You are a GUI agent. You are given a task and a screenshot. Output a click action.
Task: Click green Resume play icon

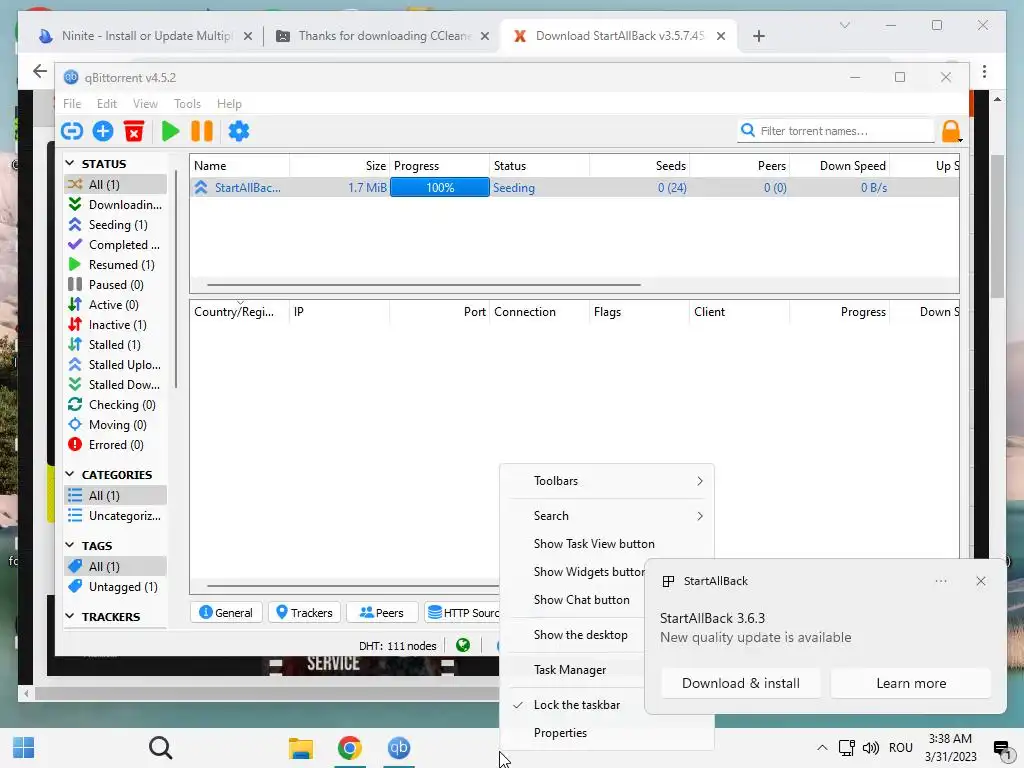click(170, 131)
